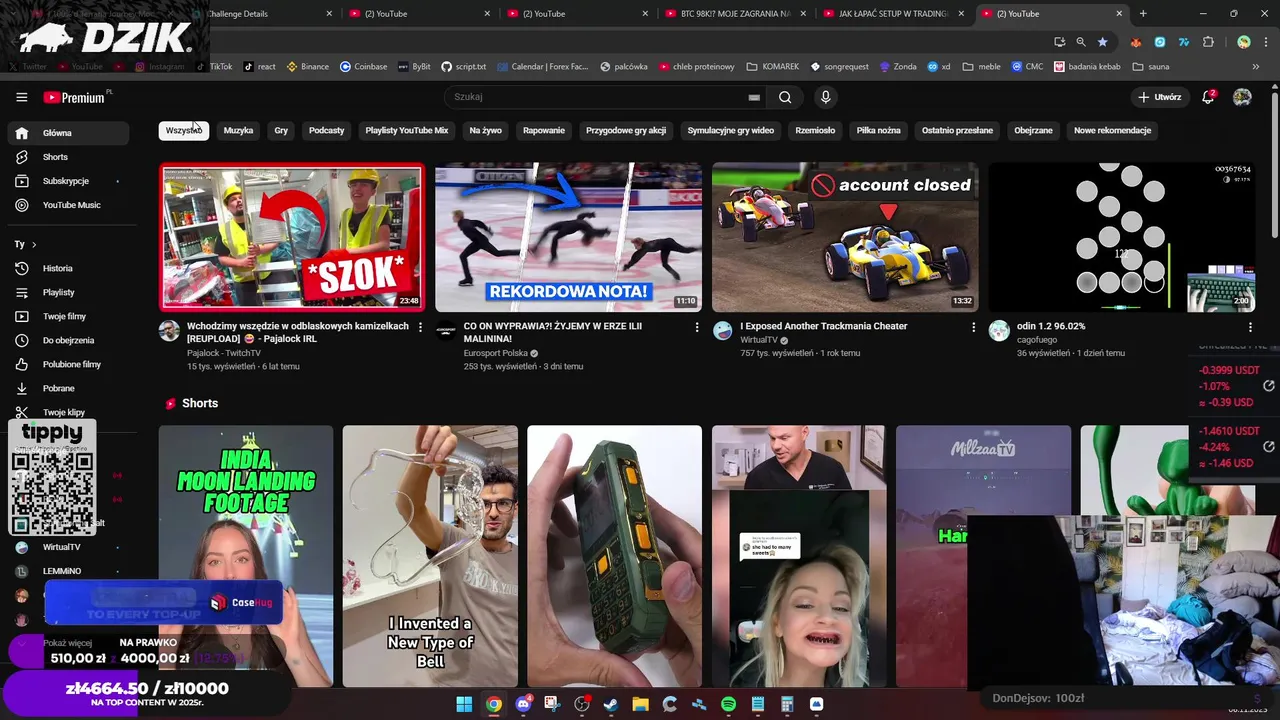Open a new browser tab with plus
This screenshot has width=1280, height=720.
1143,14
